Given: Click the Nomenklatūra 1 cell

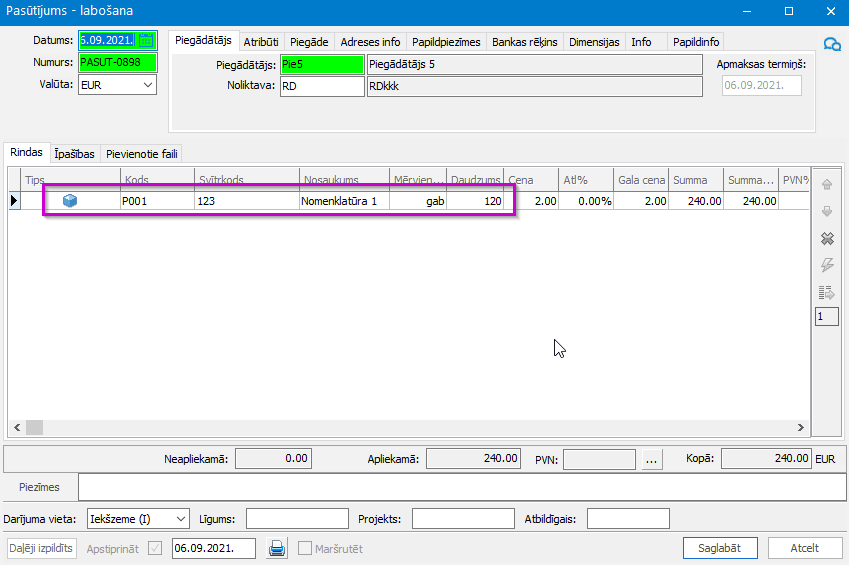Looking at the screenshot, I should (344, 201).
